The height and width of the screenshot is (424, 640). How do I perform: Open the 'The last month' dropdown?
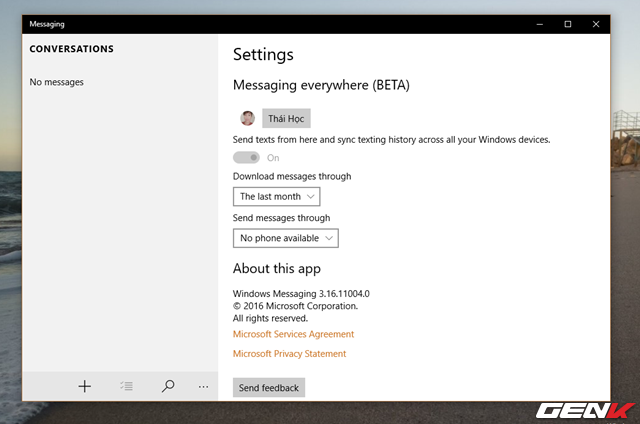[x=277, y=197]
